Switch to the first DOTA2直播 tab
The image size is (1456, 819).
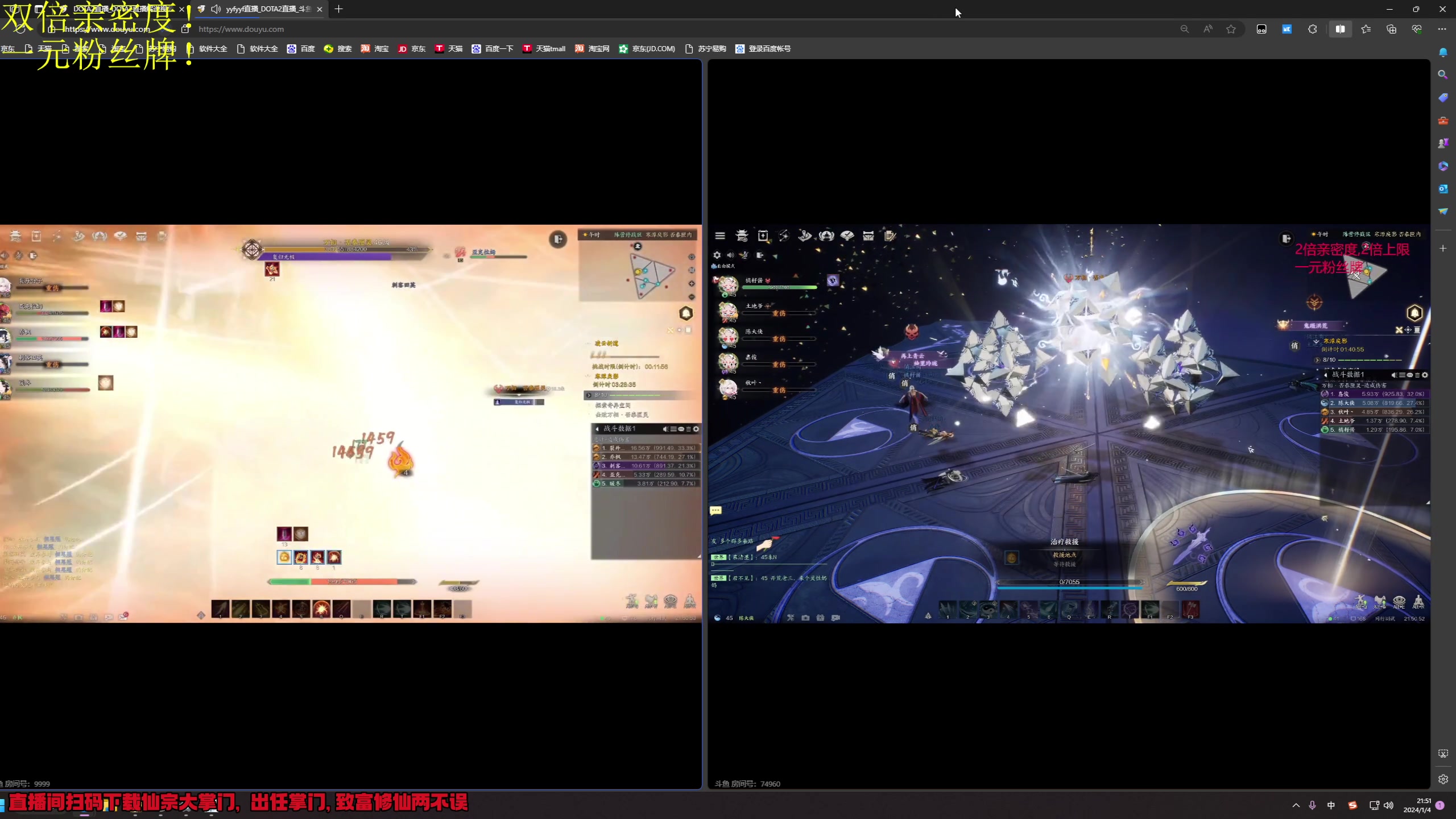[x=122, y=9]
